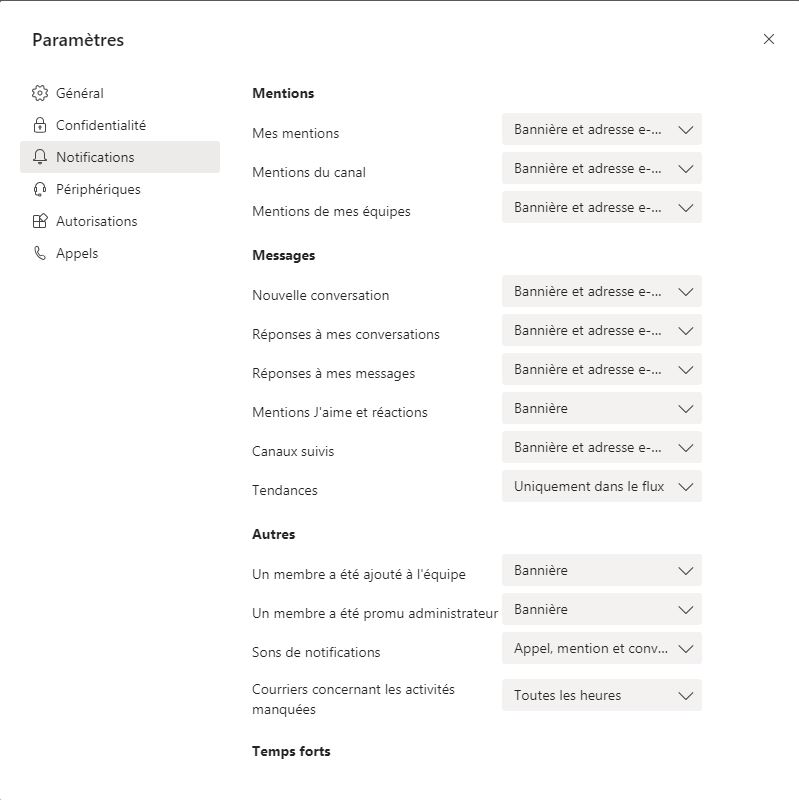Click the lock icon for Confidentialité
The image size is (799, 800).
pyautogui.click(x=40, y=125)
